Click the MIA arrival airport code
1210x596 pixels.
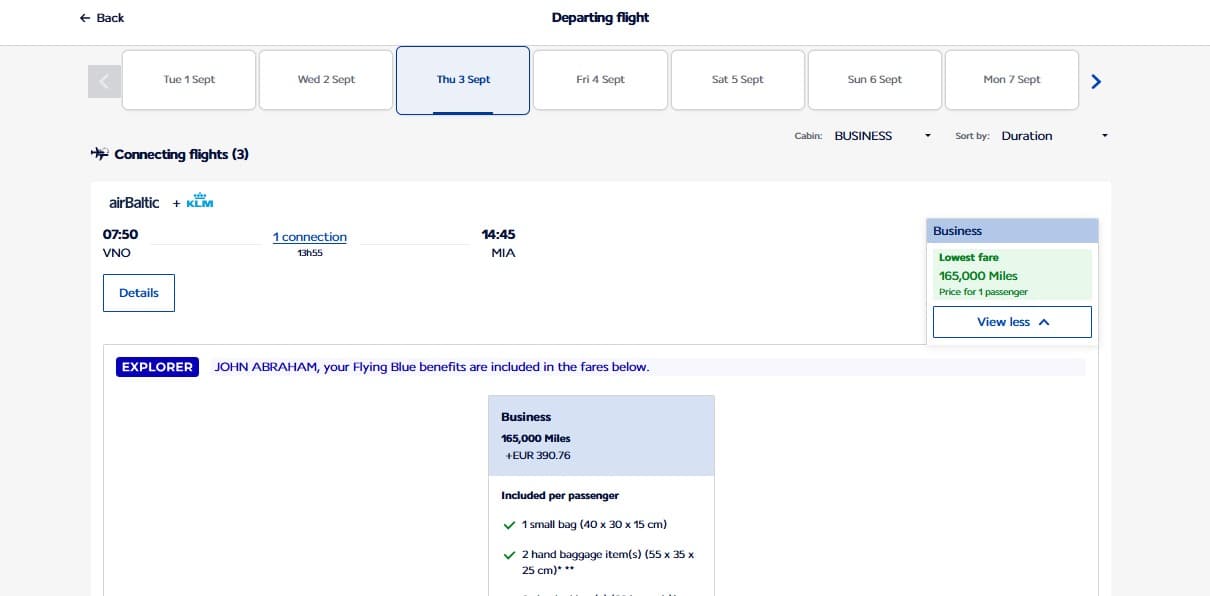coord(503,253)
